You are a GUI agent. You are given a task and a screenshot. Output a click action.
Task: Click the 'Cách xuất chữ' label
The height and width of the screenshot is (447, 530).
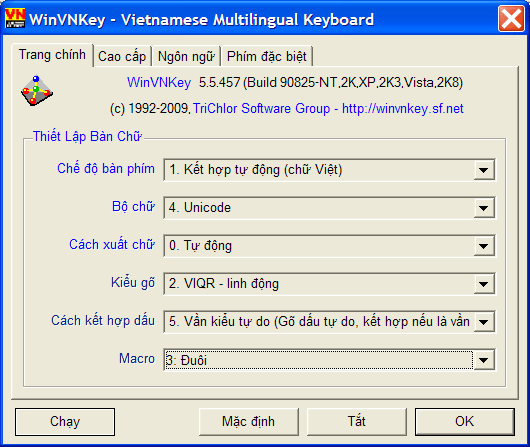point(112,244)
